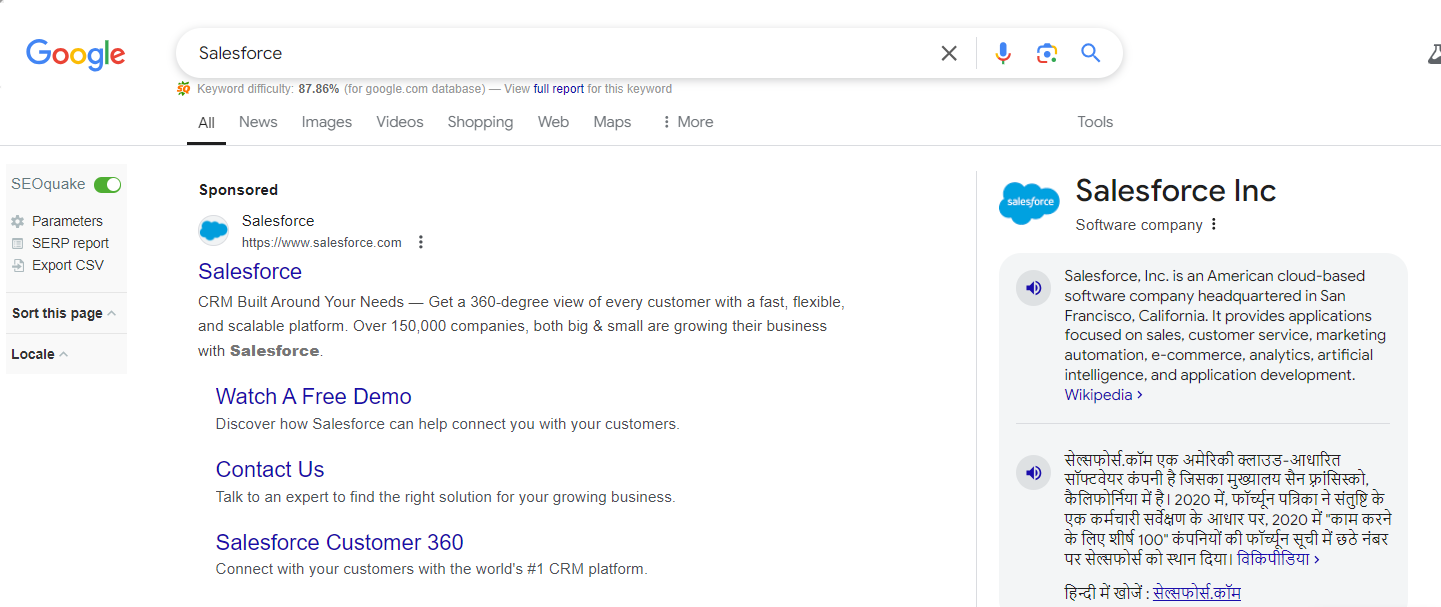Switch to the News tab
Screen dimensions: 1441x607
tap(258, 122)
